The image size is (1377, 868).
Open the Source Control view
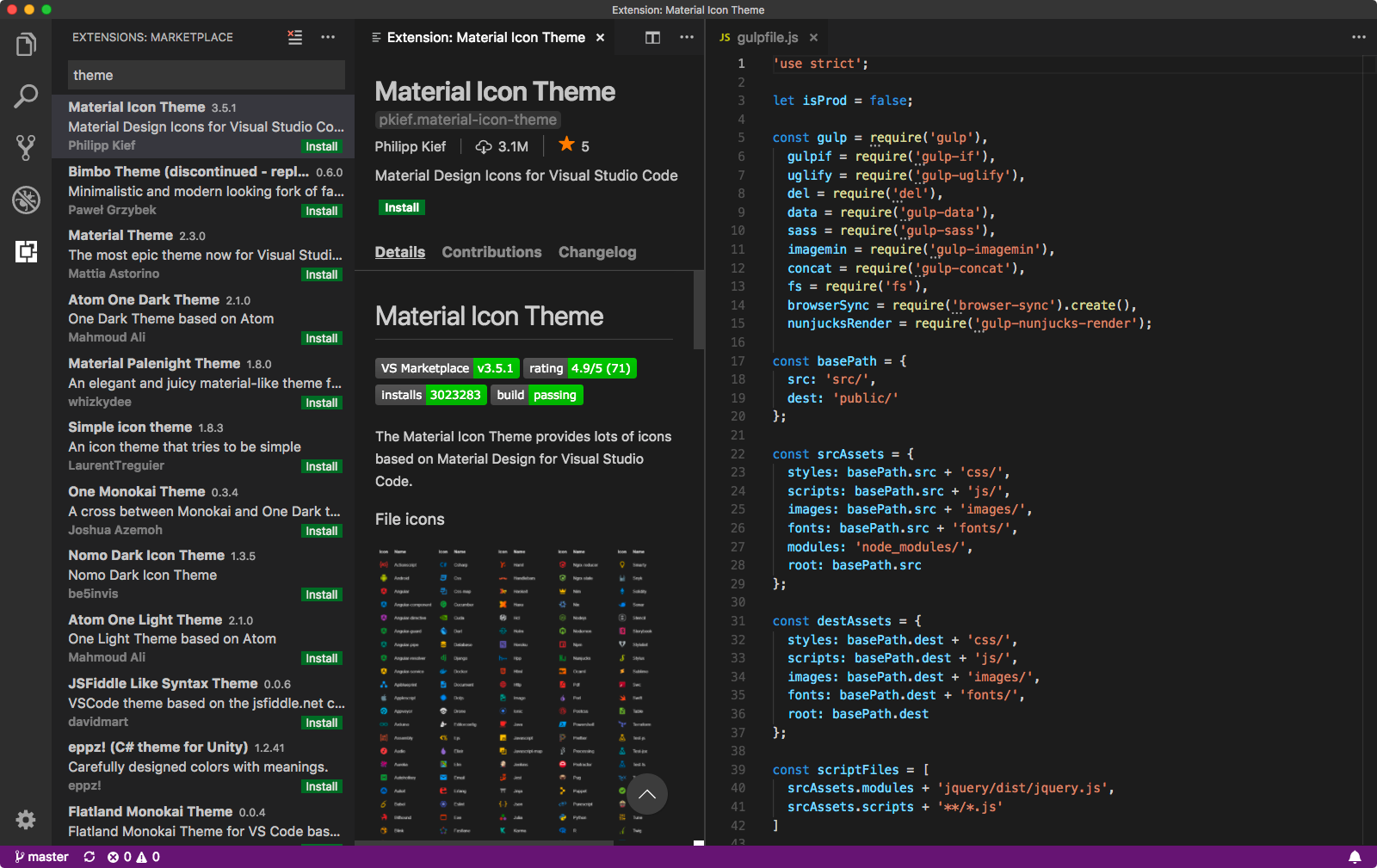click(26, 147)
